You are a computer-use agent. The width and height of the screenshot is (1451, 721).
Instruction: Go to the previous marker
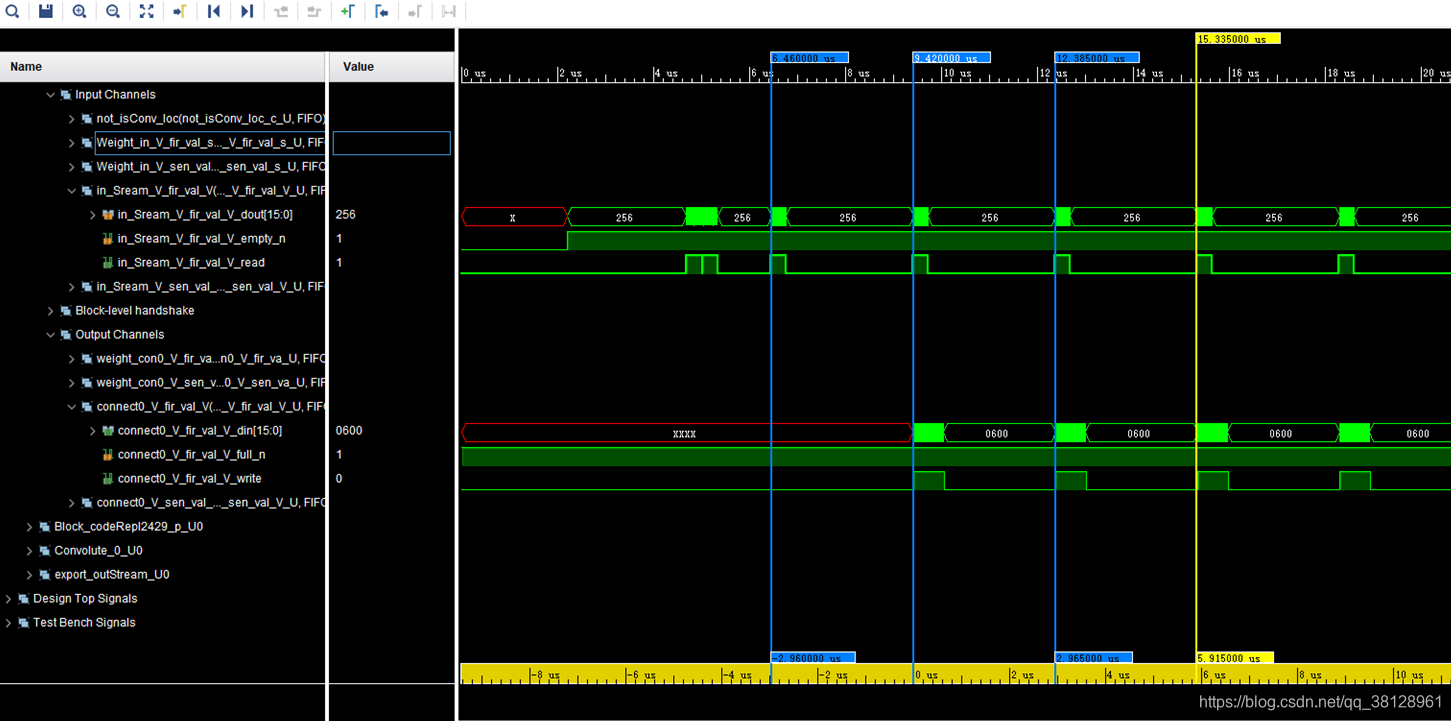(x=381, y=11)
